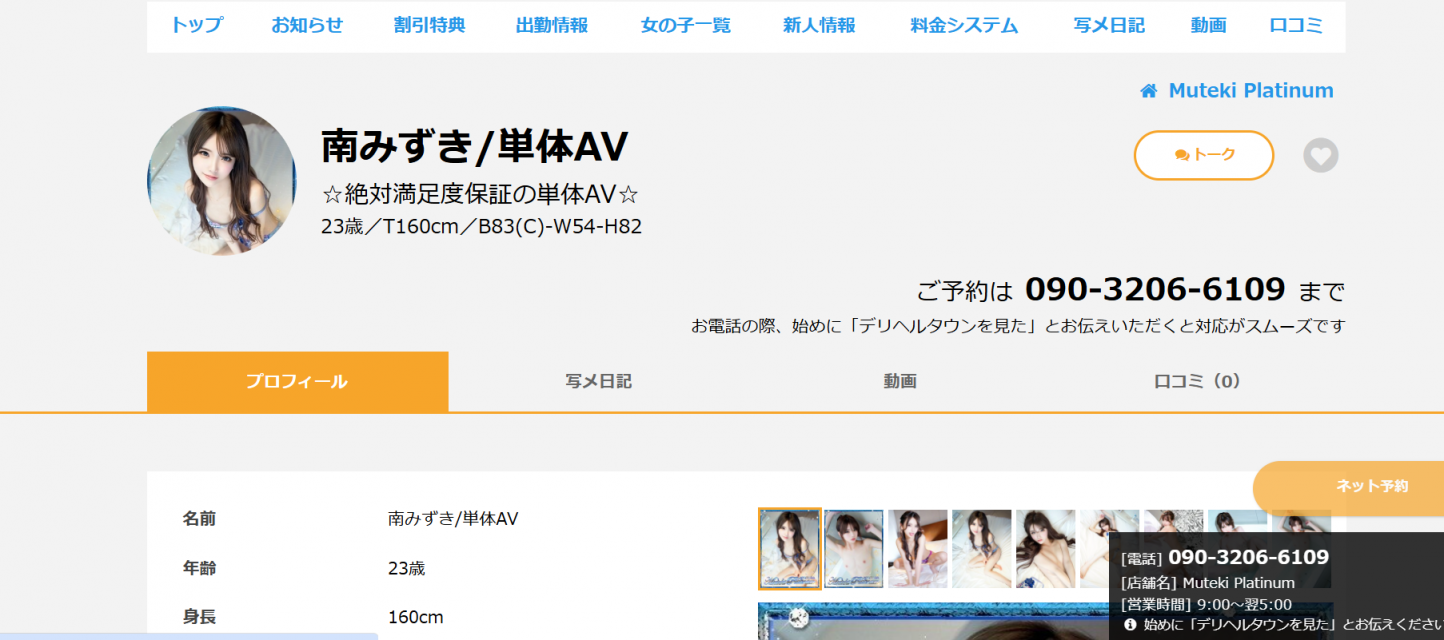Go to 写メ日記 in top navigation
This screenshot has width=1444, height=640.
1109,26
